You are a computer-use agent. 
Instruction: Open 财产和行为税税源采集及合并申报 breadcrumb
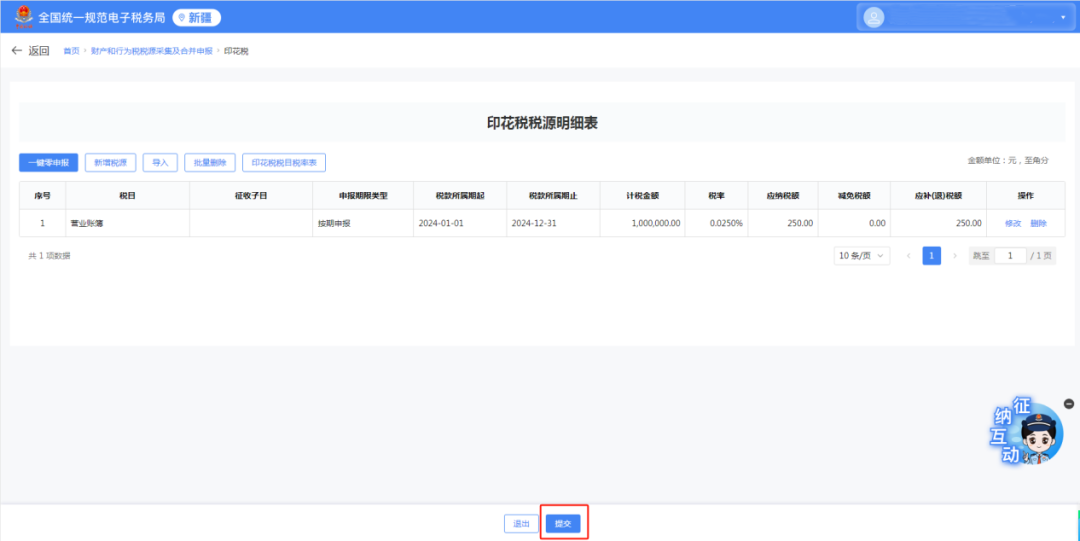tap(152, 52)
